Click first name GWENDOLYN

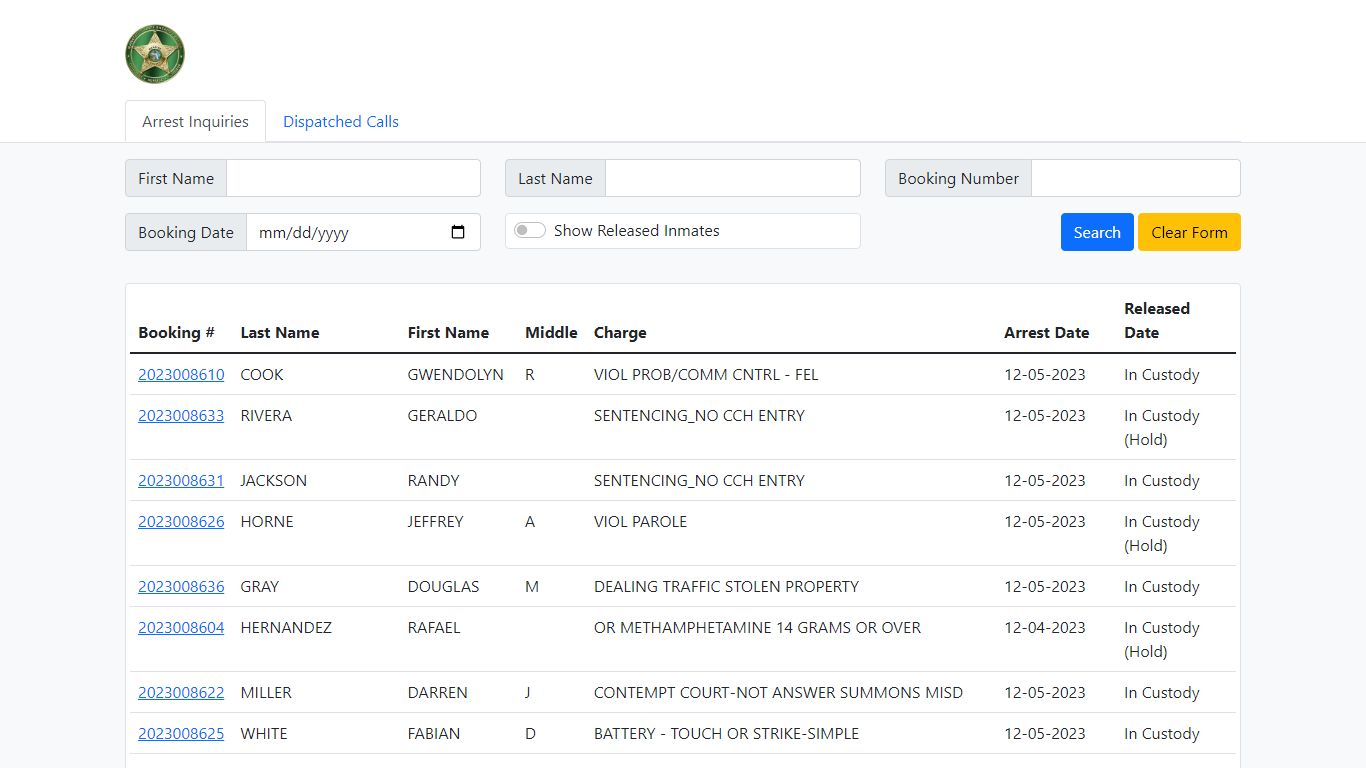click(456, 374)
